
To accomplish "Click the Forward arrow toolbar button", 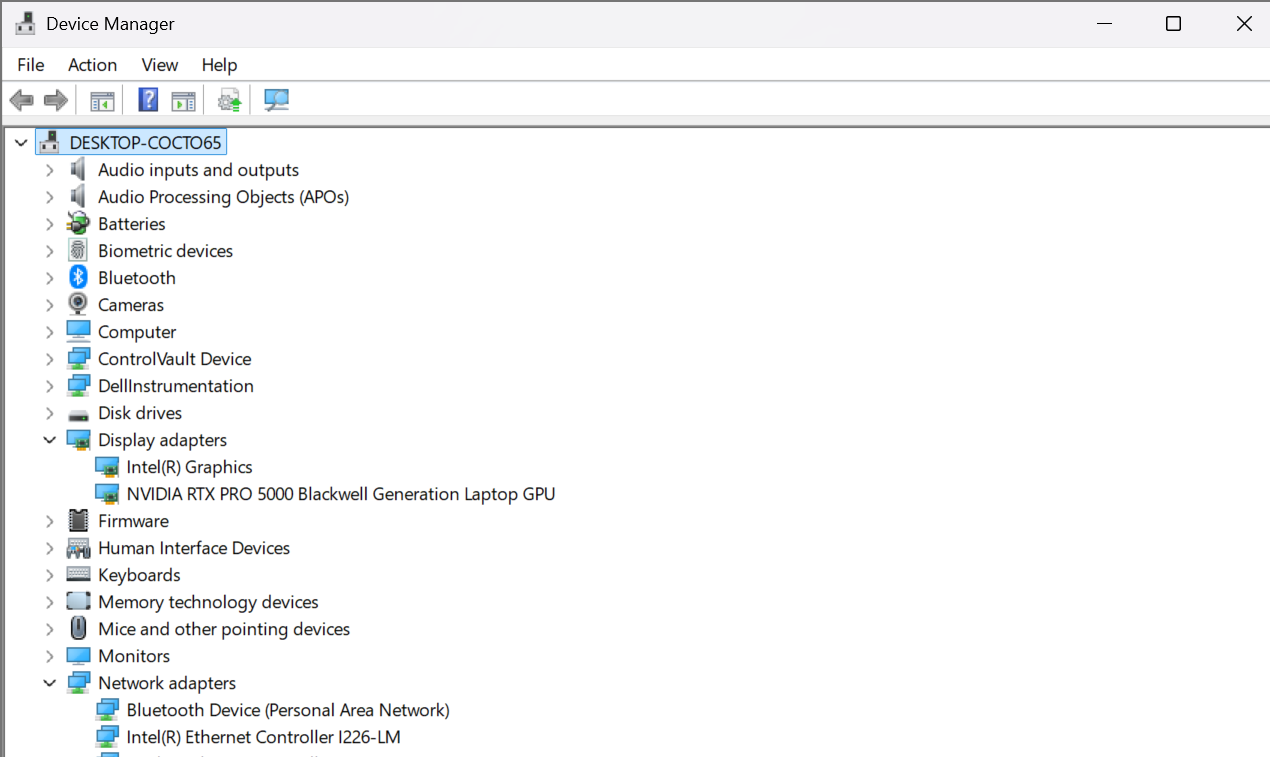I will click(56, 100).
